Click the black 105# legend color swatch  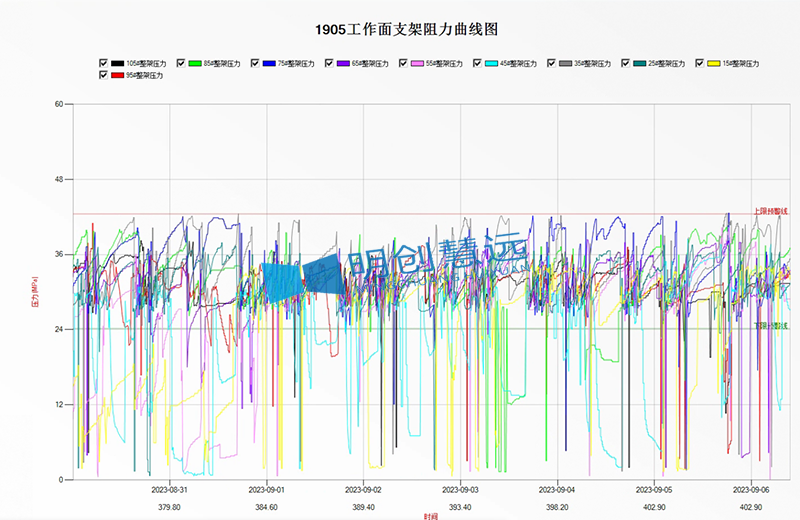click(x=118, y=63)
